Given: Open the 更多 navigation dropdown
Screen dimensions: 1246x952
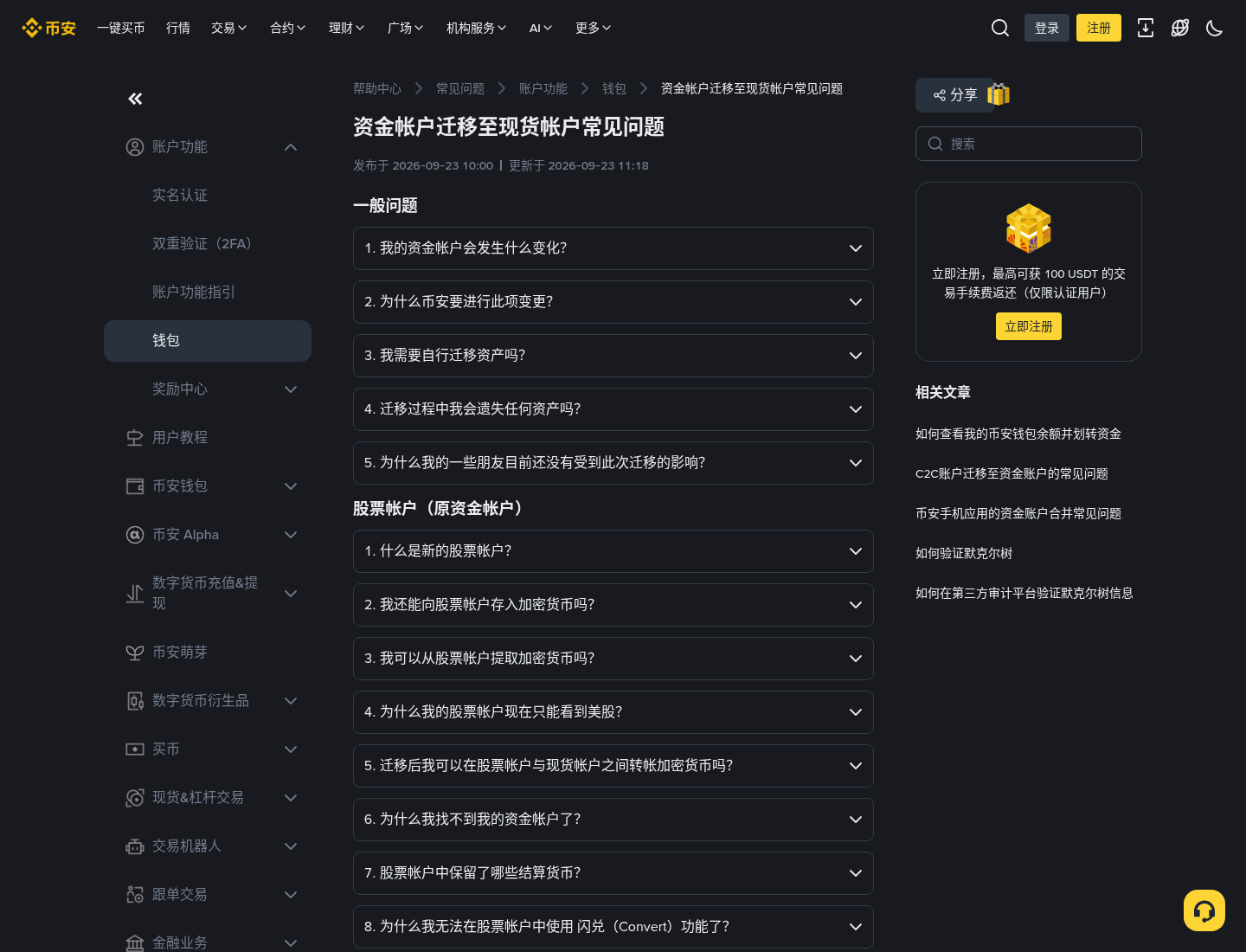Looking at the screenshot, I should coord(594,28).
